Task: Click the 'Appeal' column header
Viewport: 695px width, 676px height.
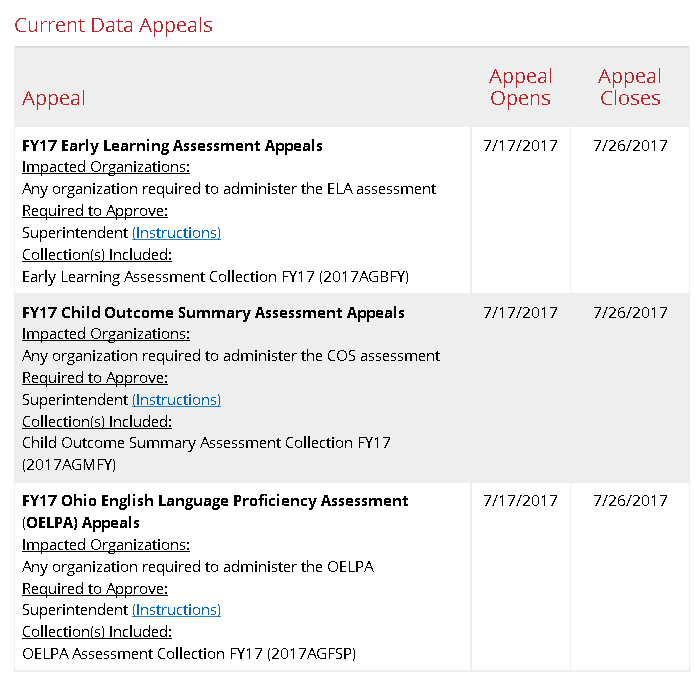Action: click(x=54, y=98)
